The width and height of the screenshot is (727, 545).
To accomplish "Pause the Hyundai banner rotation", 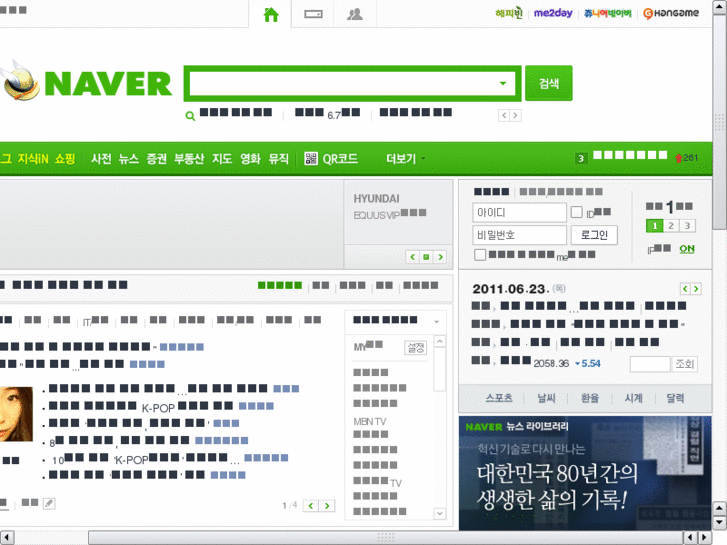I will pos(426,256).
